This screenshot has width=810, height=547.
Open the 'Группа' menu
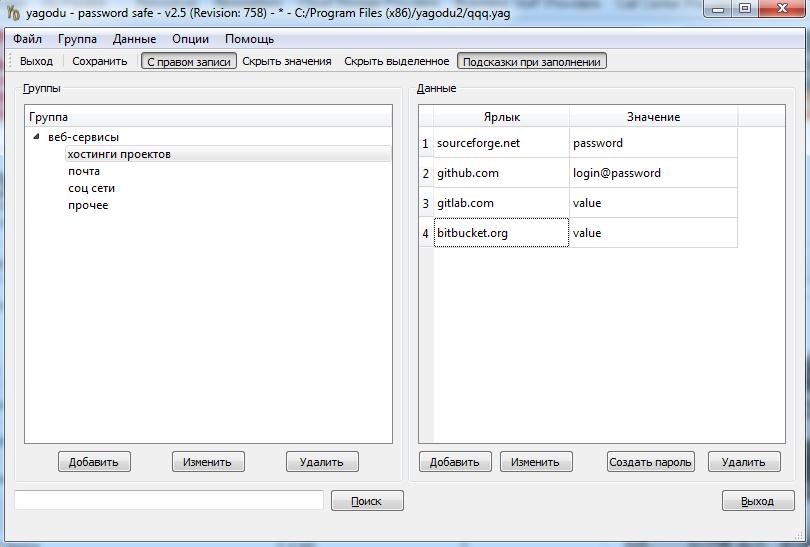77,39
